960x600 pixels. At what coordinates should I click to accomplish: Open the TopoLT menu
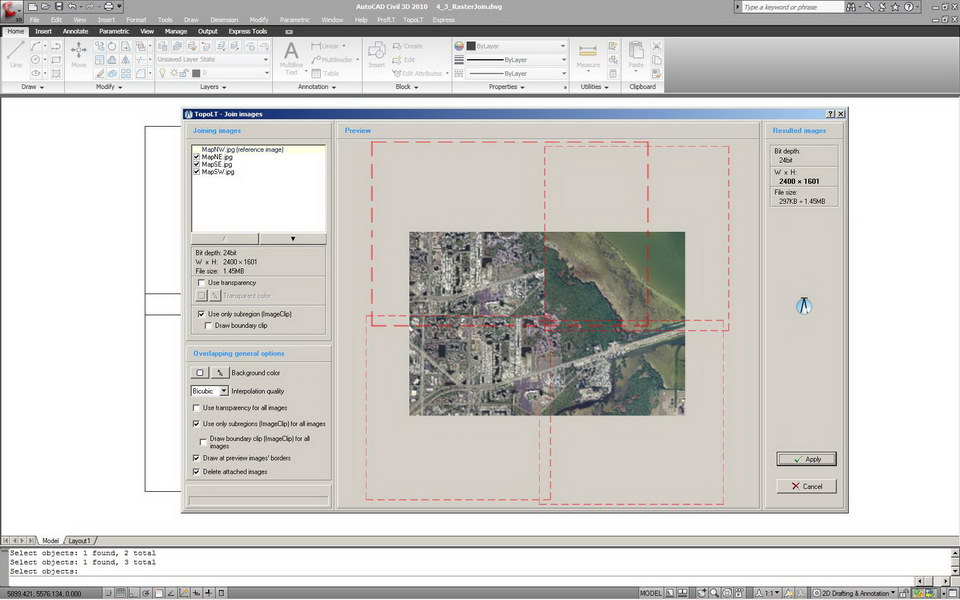[x=413, y=19]
